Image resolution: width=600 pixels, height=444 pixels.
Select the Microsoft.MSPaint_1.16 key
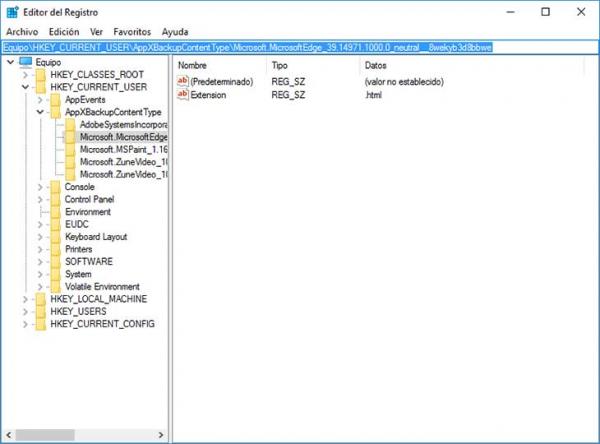point(124,149)
